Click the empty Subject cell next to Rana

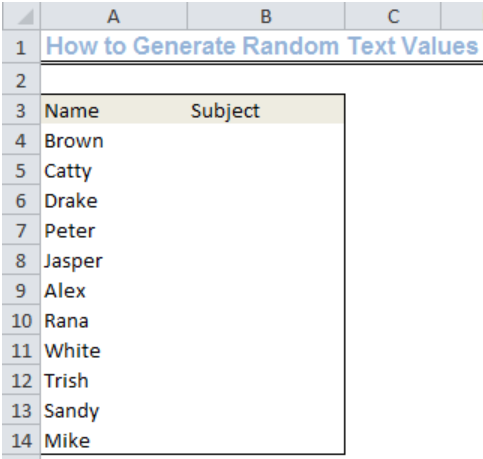point(266,320)
